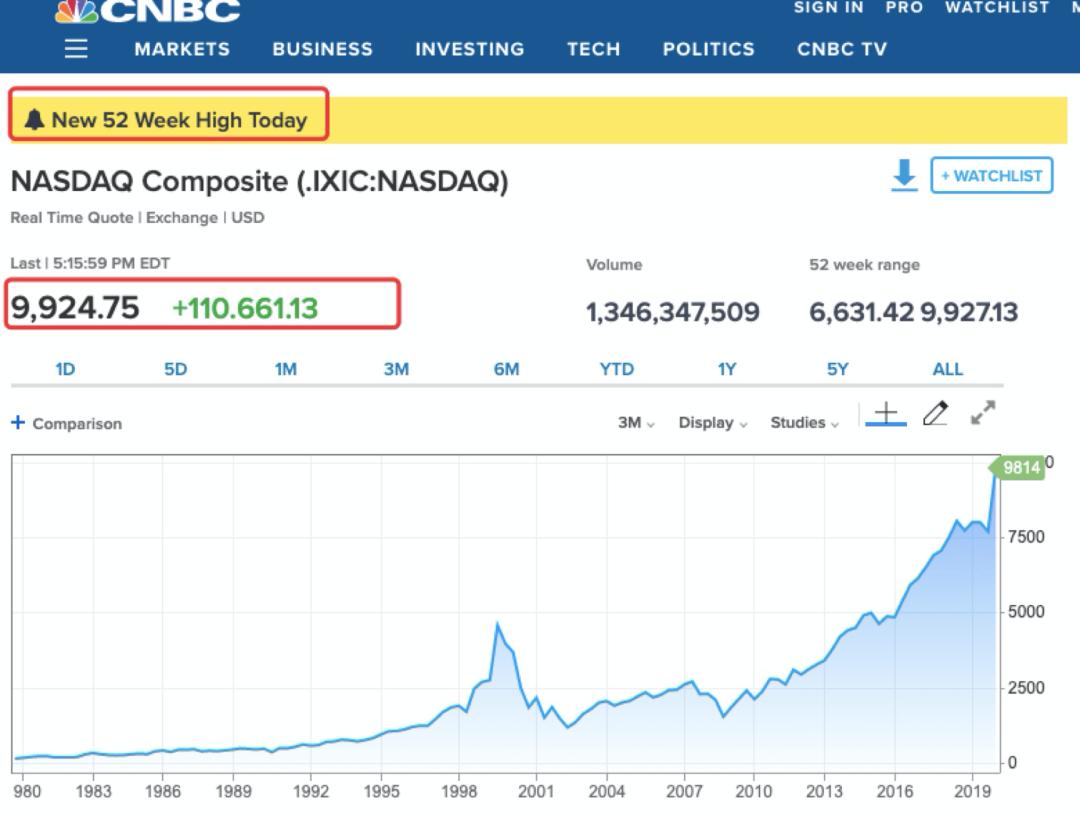Select the crosshair chart tool
This screenshot has width=1080, height=821.
[885, 415]
